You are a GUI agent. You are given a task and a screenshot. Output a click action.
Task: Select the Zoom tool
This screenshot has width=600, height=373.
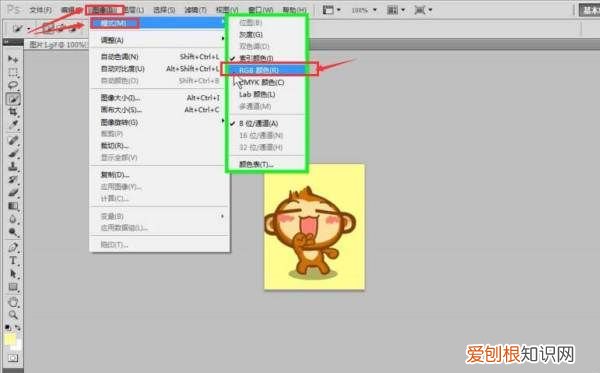(x=13, y=314)
